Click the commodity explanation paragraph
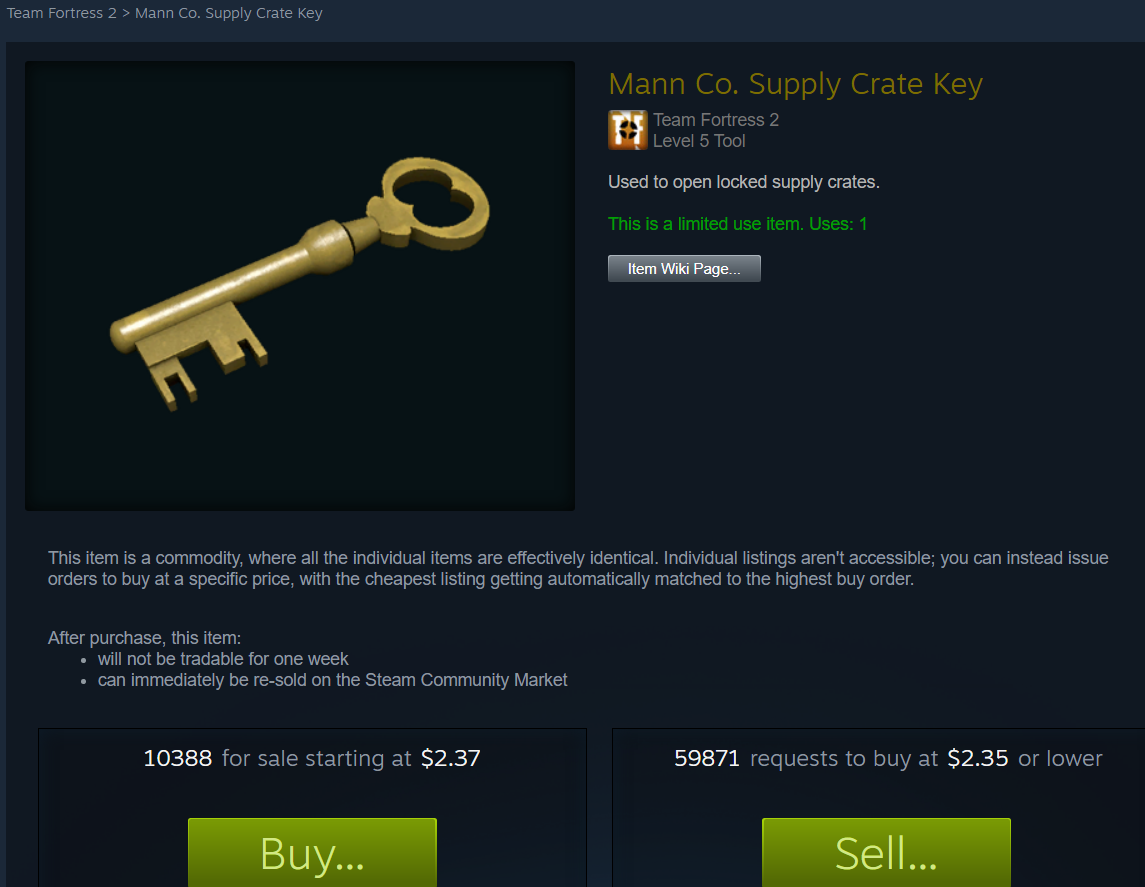This screenshot has height=887, width=1145. 578,569
